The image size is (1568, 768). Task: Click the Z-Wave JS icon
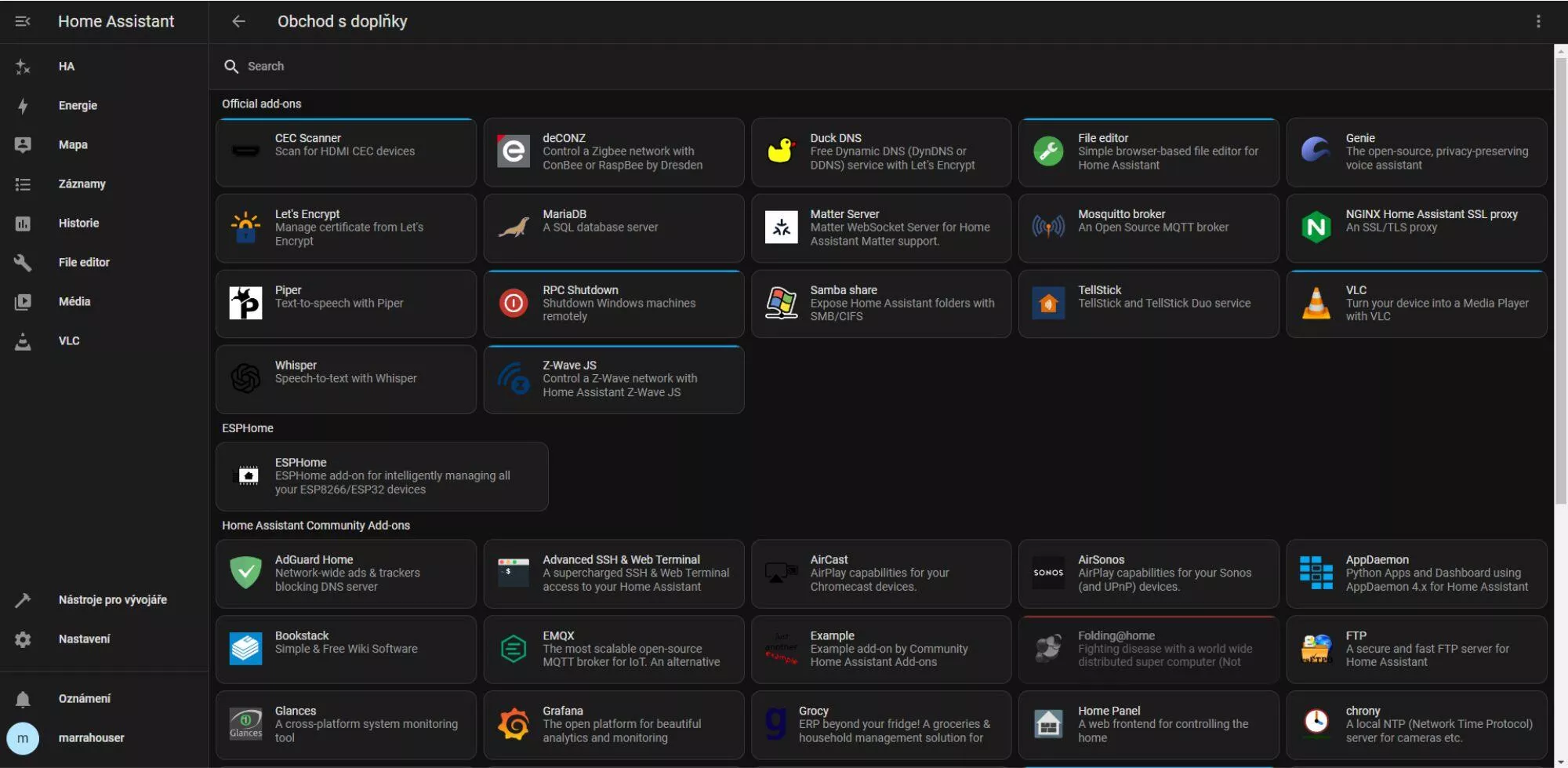tap(514, 378)
